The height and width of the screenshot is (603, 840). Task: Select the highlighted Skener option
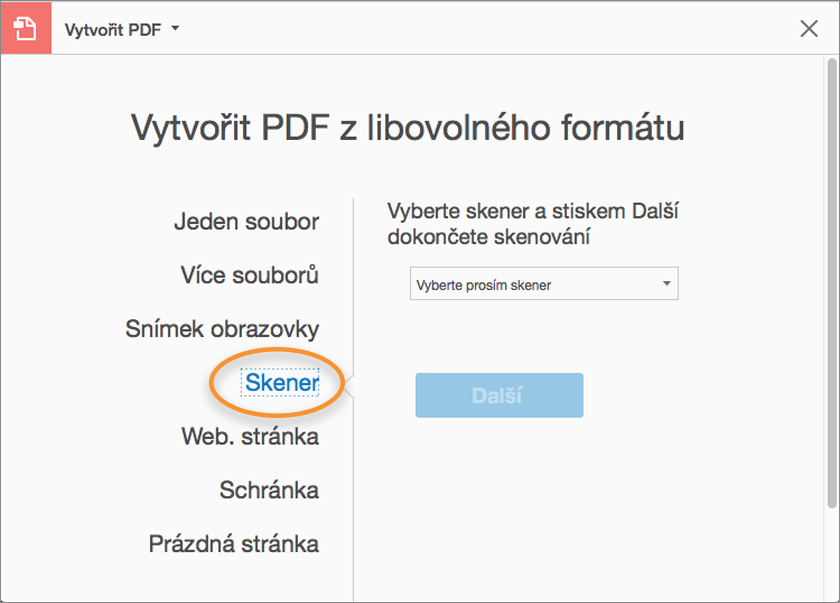(x=282, y=382)
